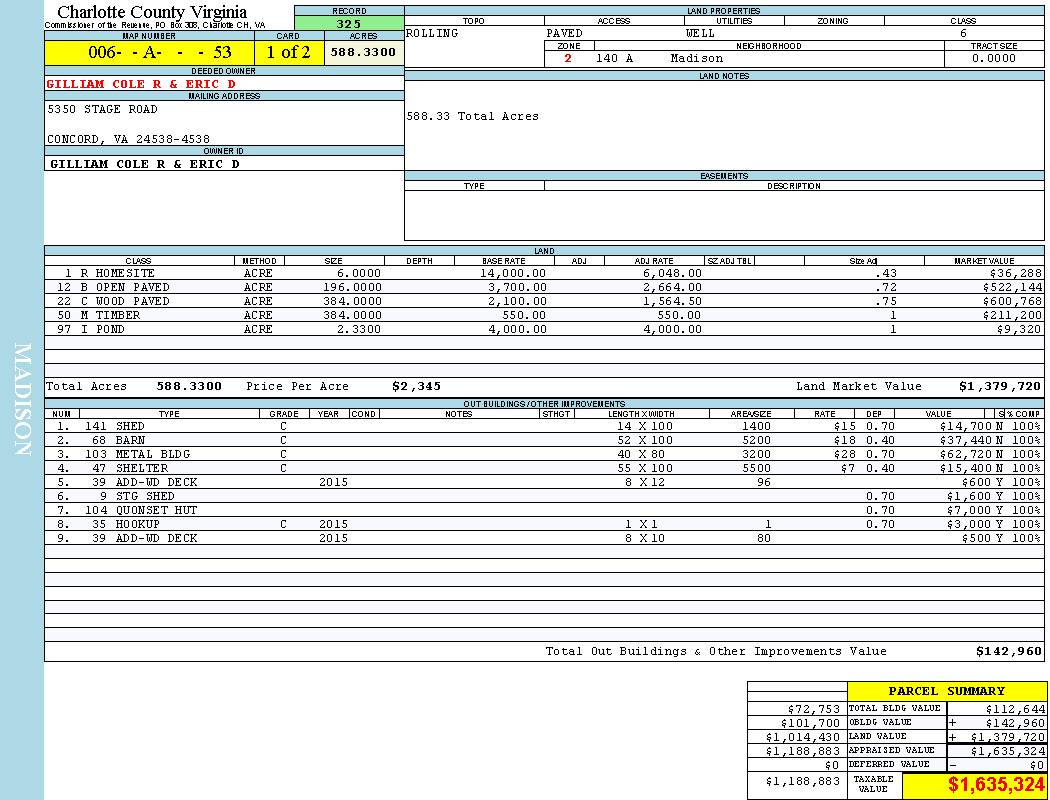Image resolution: width=1050 pixels, height=800 pixels.
Task: Click the large red taxable value amount
Action: (996, 785)
